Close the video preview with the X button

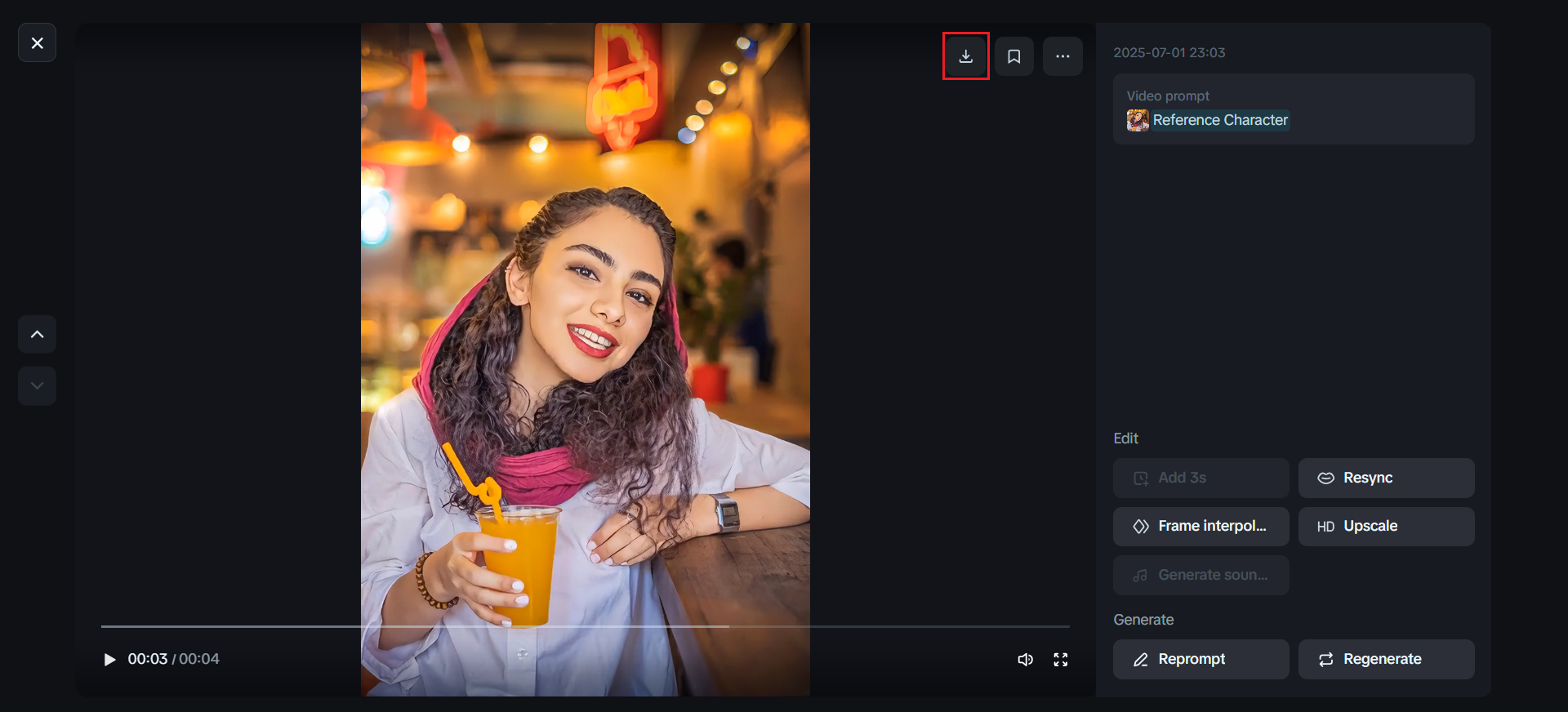pos(37,43)
